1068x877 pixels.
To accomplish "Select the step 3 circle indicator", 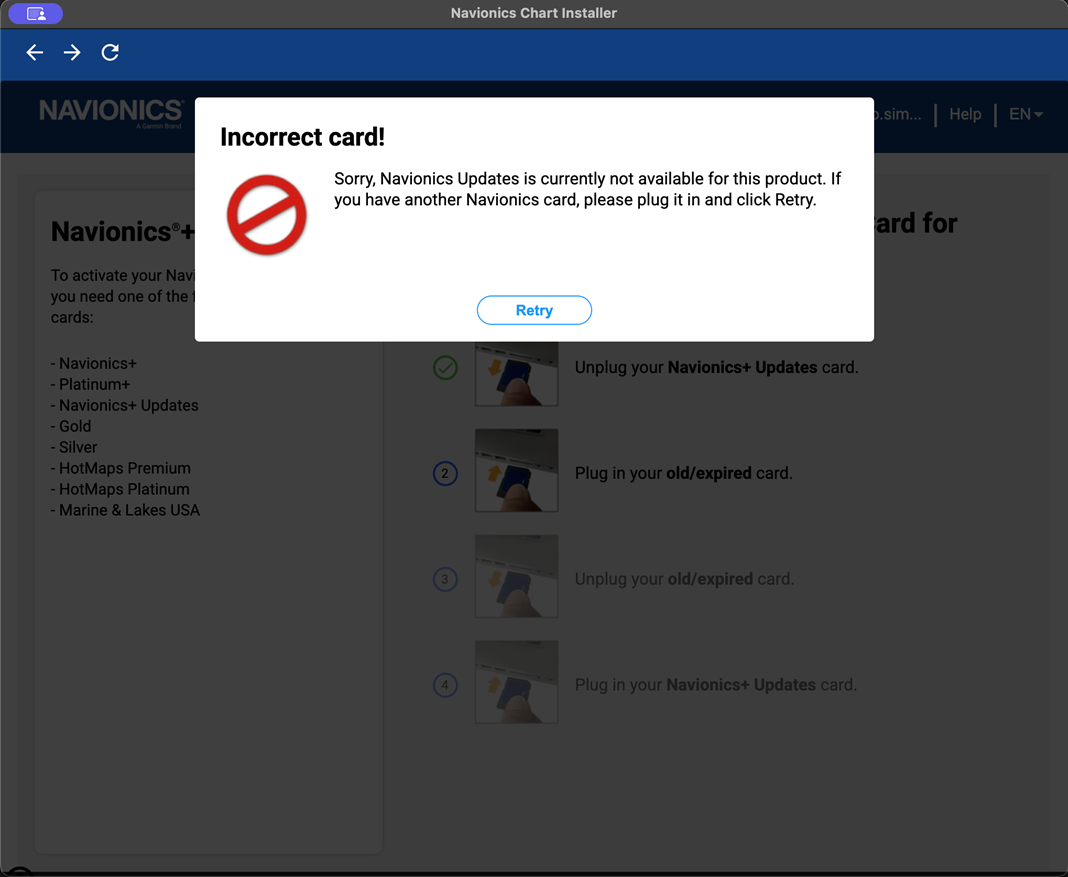I will 445,579.
